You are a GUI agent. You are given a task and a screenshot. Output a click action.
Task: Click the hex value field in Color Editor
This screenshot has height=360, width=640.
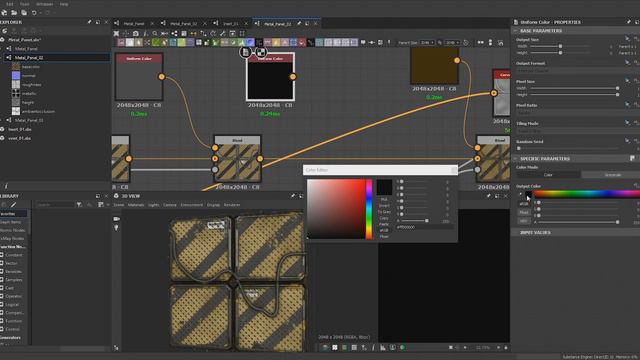pos(424,227)
